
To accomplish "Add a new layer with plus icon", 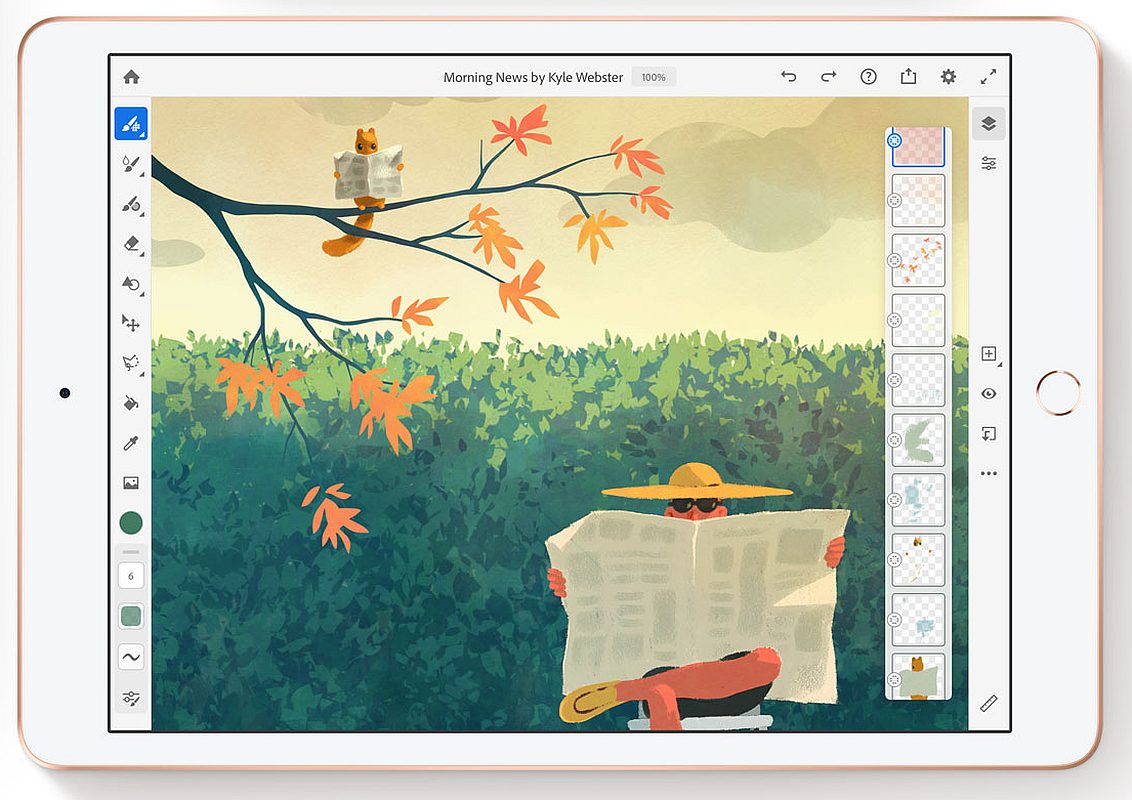I will point(990,354).
